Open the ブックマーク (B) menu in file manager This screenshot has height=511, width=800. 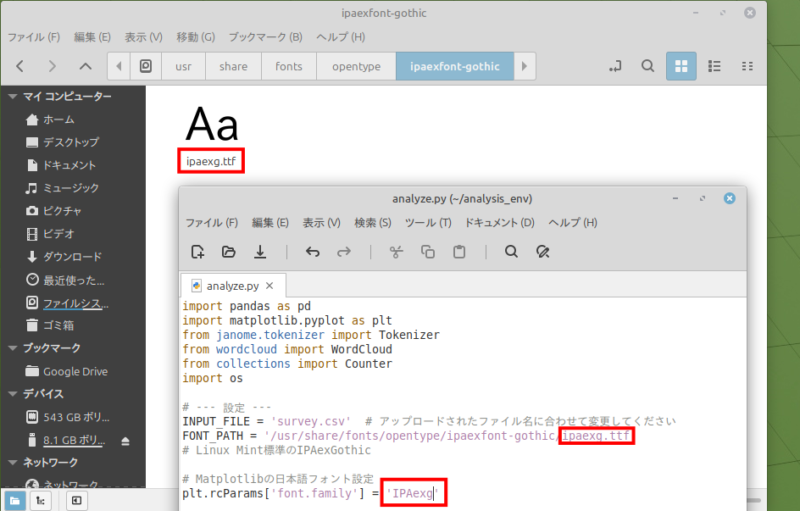[x=265, y=37]
